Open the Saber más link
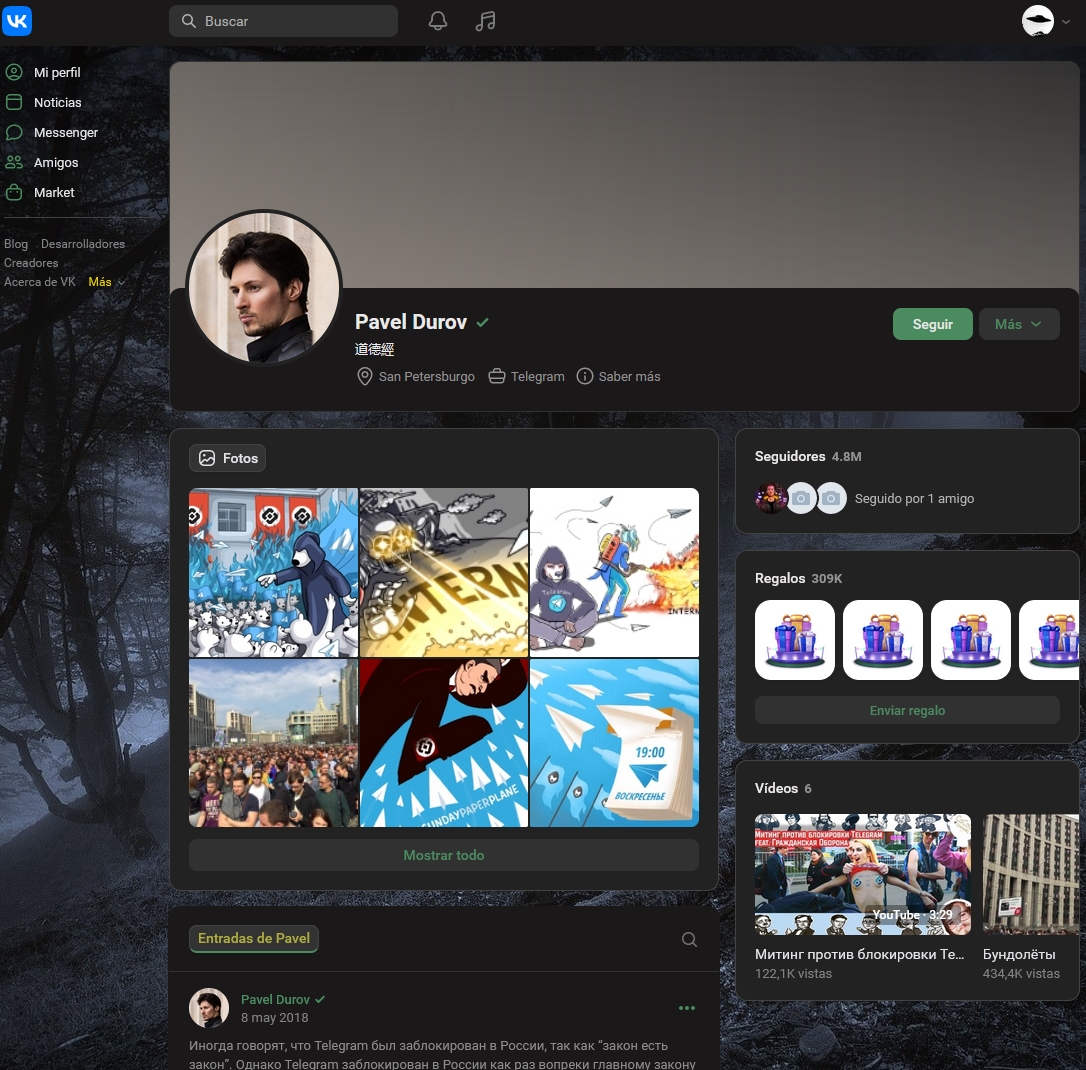 (x=629, y=377)
